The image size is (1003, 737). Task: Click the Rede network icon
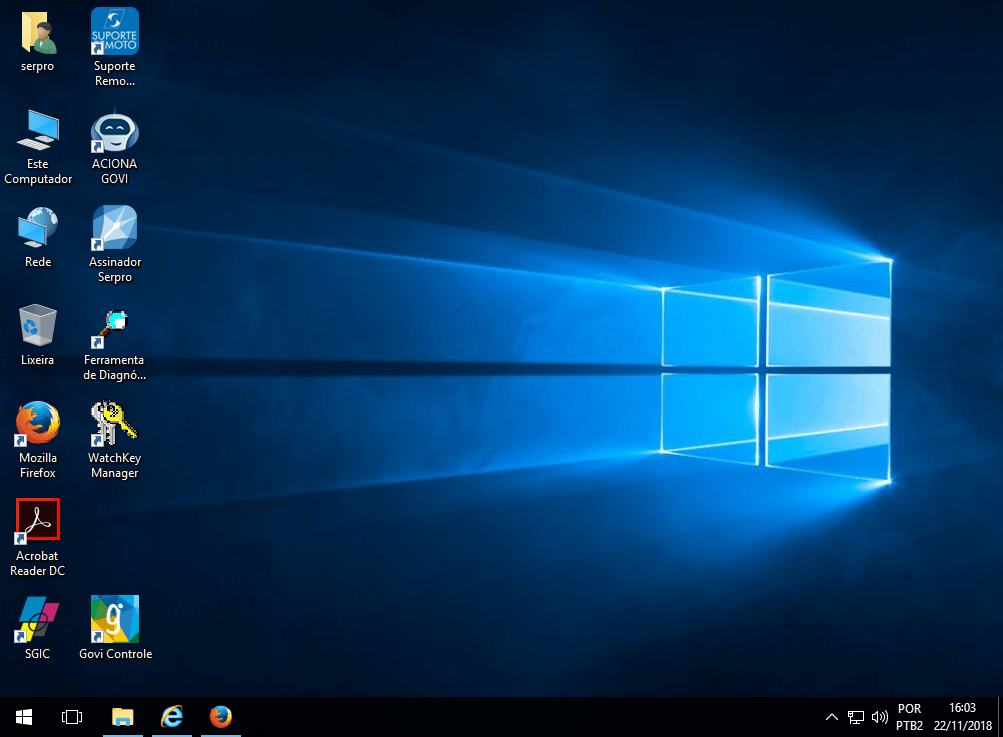[x=38, y=228]
